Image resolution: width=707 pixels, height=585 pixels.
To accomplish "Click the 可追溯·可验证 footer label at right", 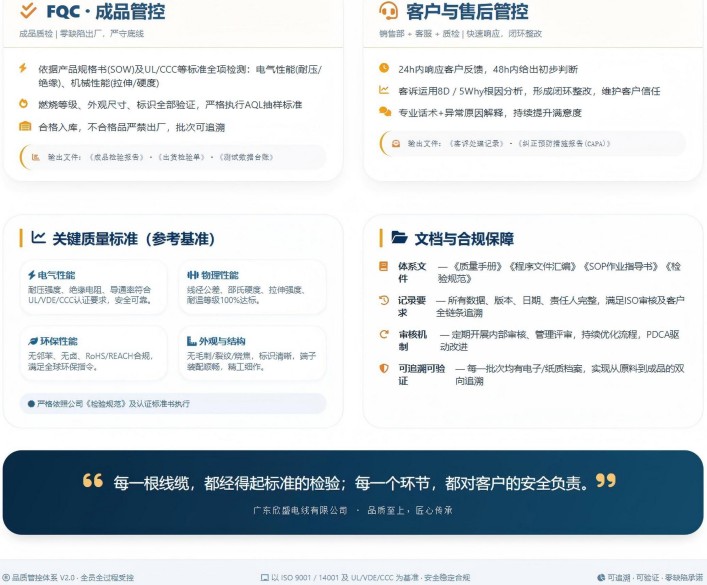I will (650, 577).
